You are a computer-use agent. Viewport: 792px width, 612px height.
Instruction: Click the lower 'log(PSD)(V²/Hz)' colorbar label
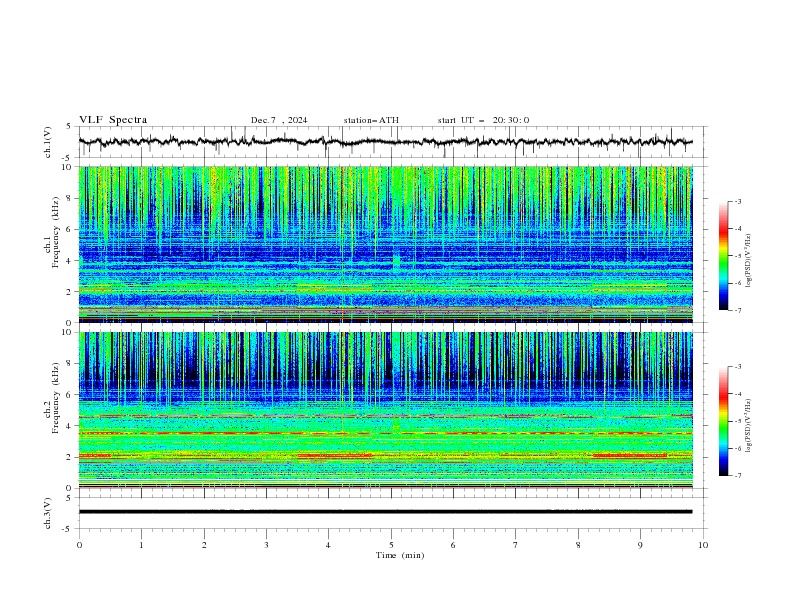coord(748,425)
